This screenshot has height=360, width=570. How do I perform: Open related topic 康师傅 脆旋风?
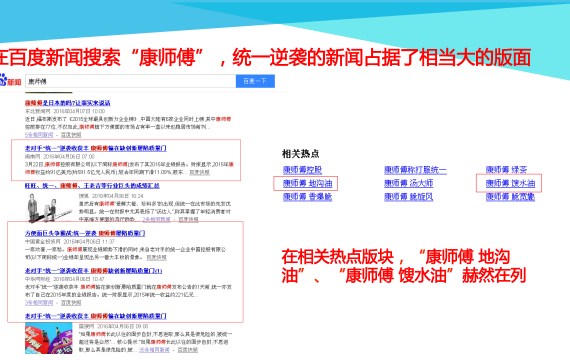409,197
